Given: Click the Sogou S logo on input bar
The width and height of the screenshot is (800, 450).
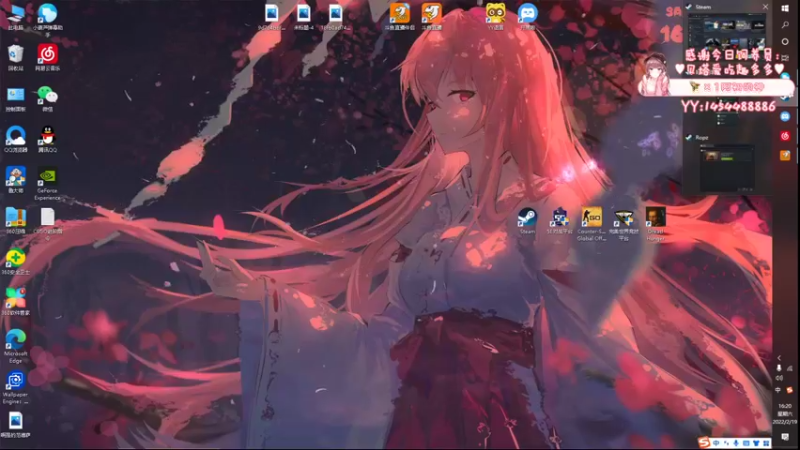Looking at the screenshot, I should click(705, 442).
